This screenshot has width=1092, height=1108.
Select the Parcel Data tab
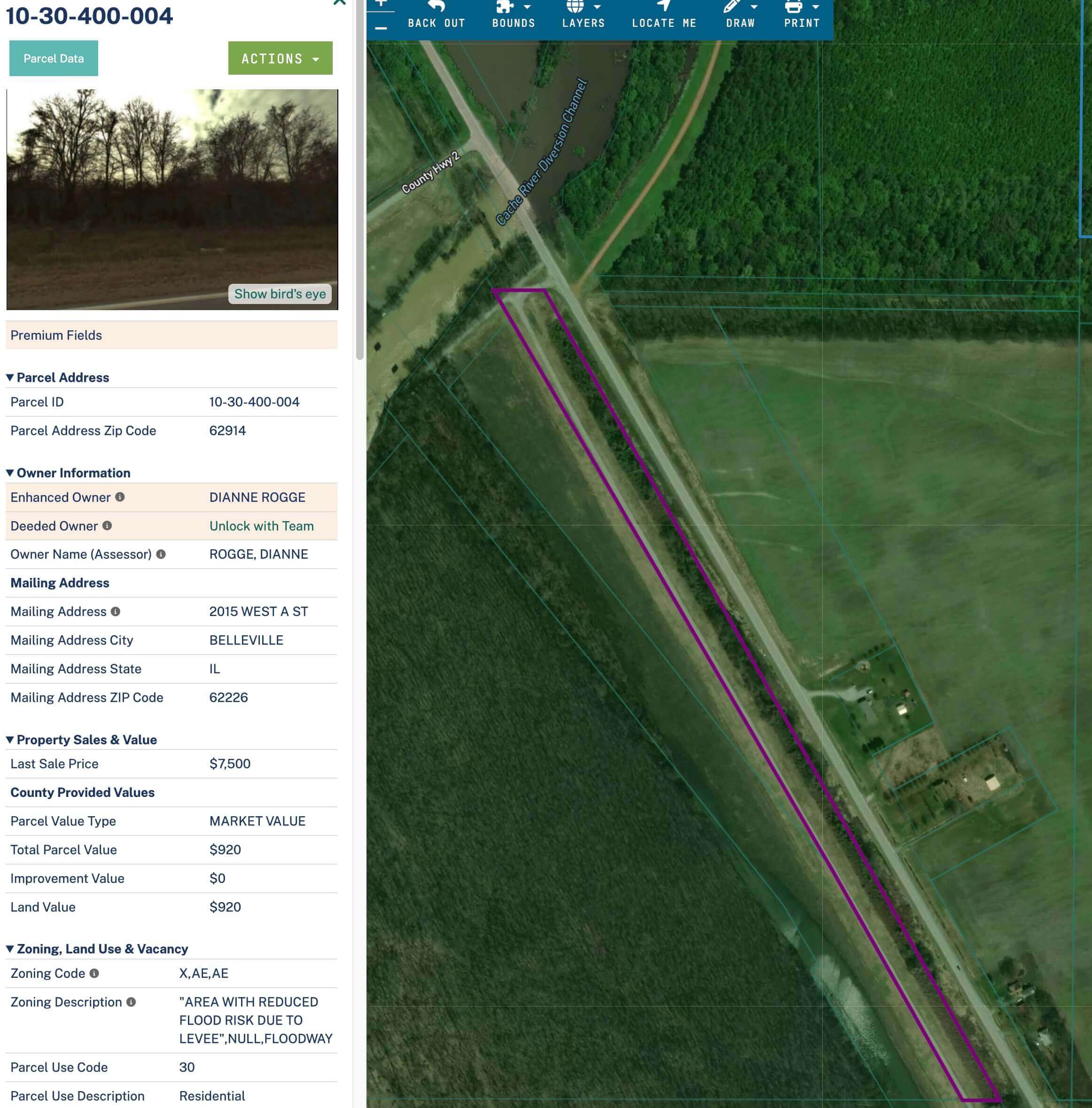[x=53, y=58]
